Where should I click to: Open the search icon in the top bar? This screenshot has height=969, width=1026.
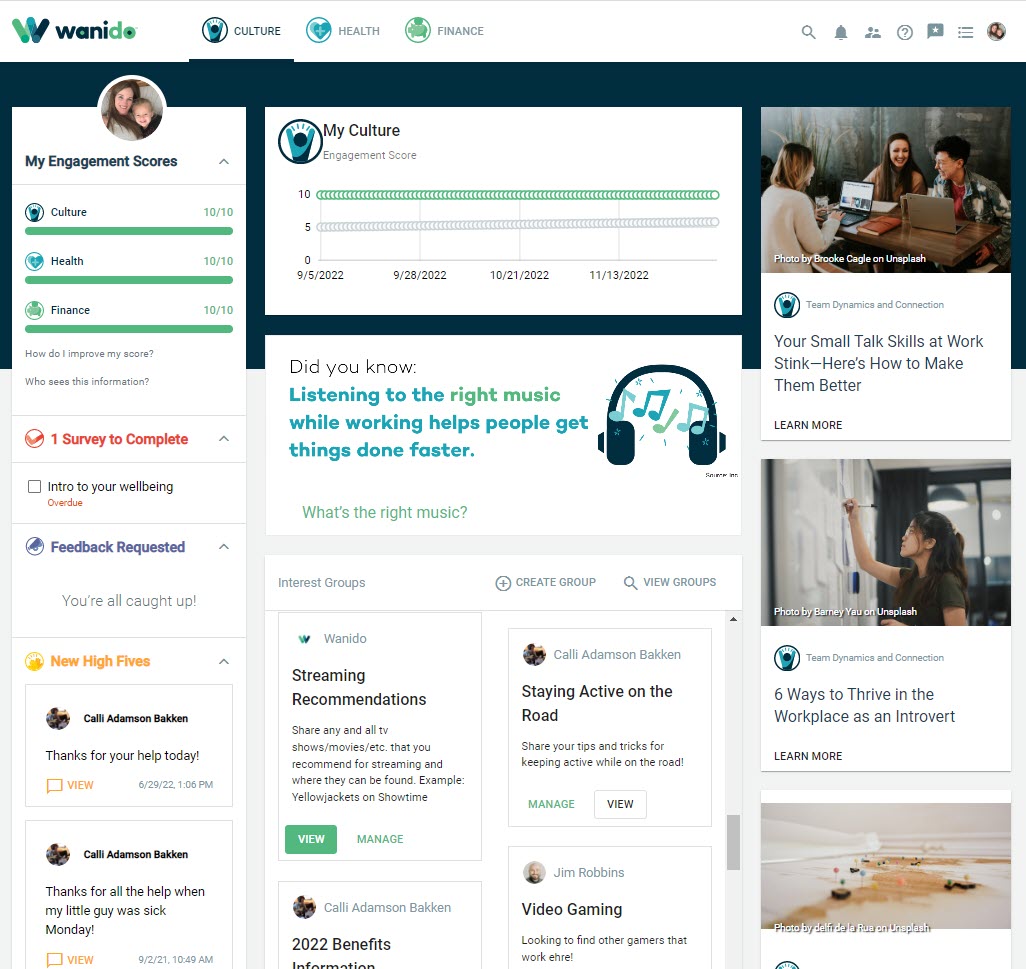click(x=808, y=31)
